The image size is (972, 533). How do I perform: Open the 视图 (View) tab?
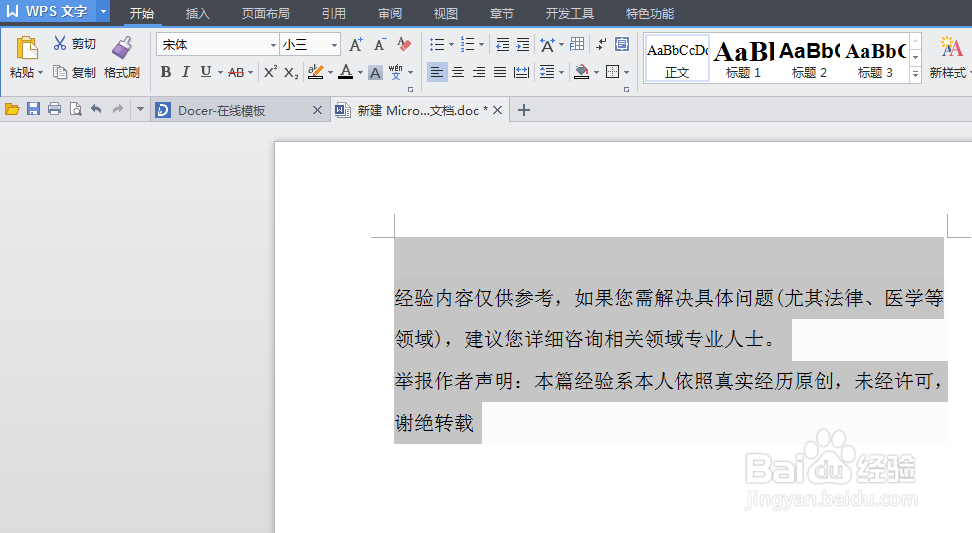446,14
